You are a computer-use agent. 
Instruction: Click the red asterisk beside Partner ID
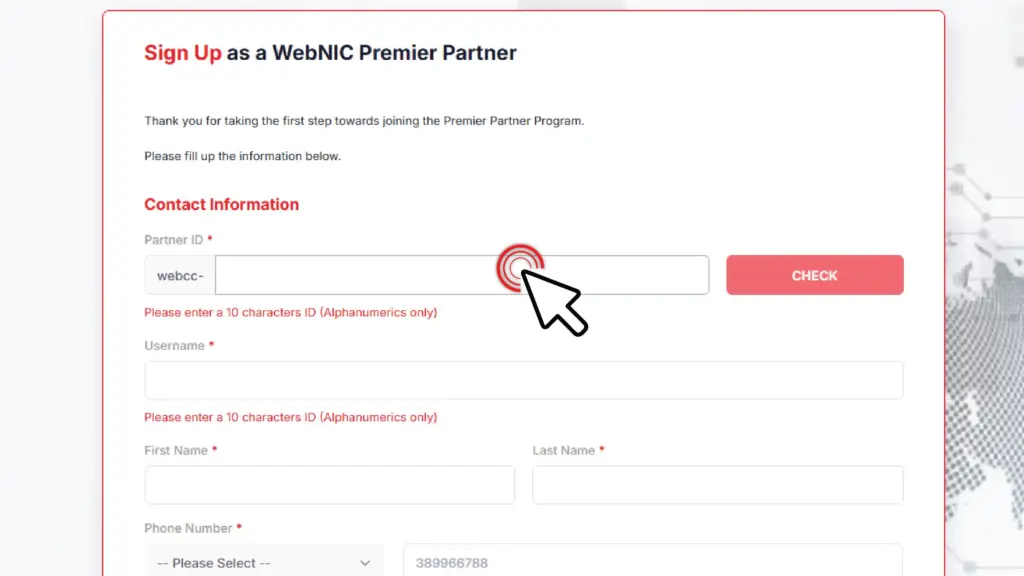[x=211, y=238]
